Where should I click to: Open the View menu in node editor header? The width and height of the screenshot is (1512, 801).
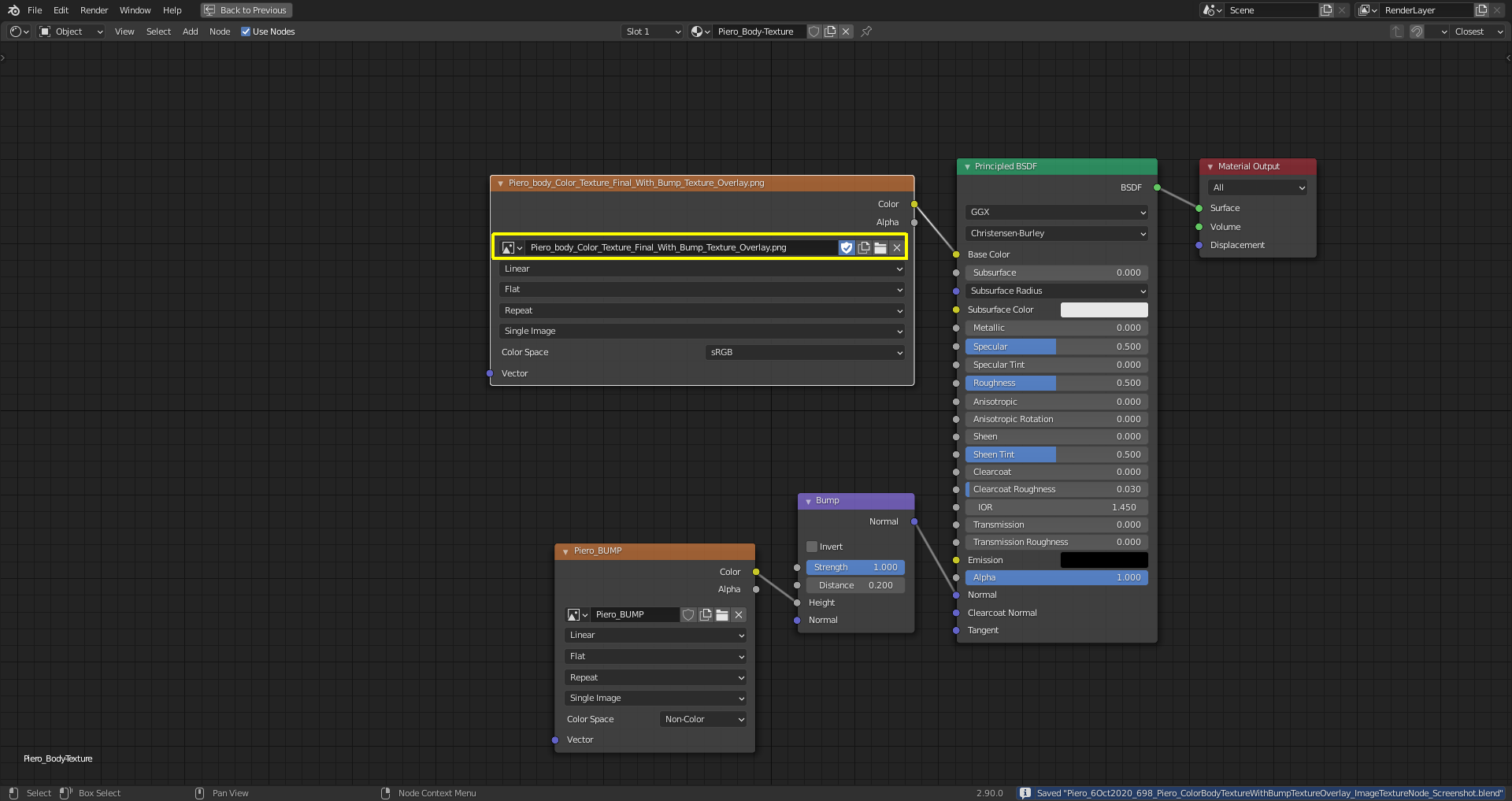click(x=124, y=32)
